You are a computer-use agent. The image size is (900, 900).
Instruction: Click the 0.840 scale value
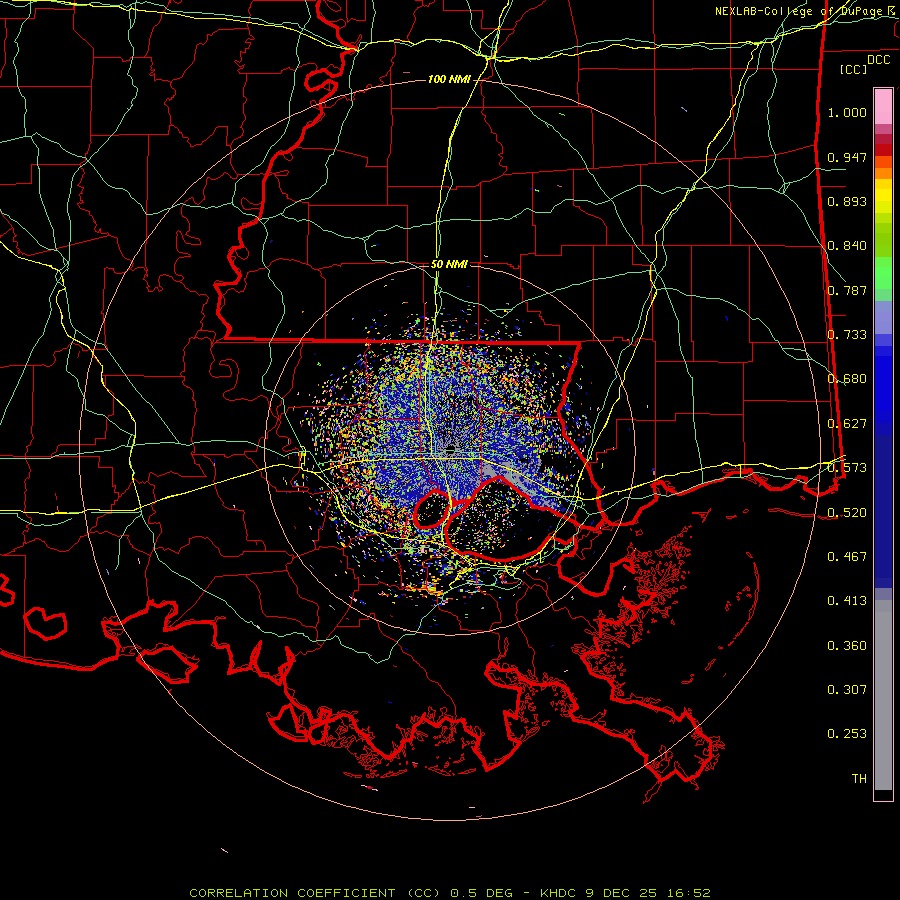[x=847, y=246]
